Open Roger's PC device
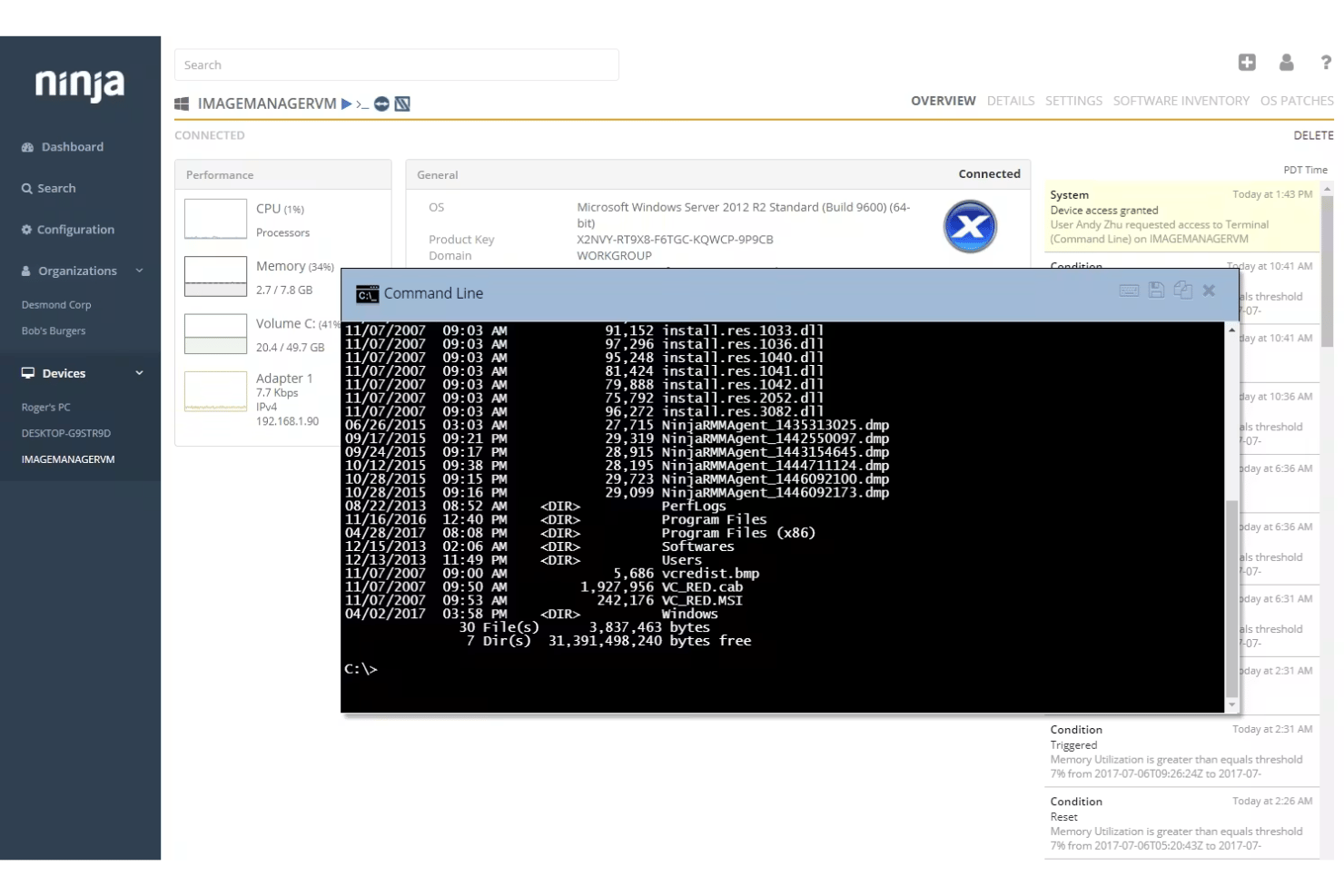1344x896 pixels. [x=45, y=408]
